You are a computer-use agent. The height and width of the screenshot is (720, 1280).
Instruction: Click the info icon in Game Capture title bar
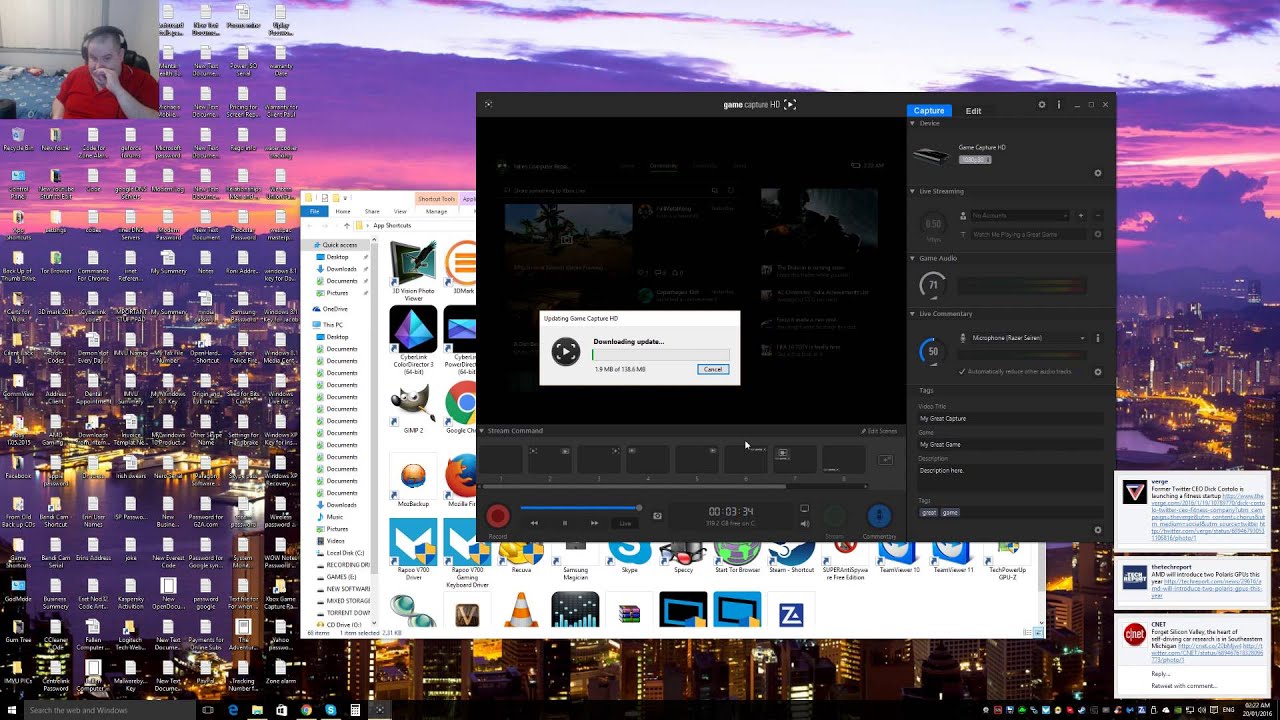pos(1059,104)
